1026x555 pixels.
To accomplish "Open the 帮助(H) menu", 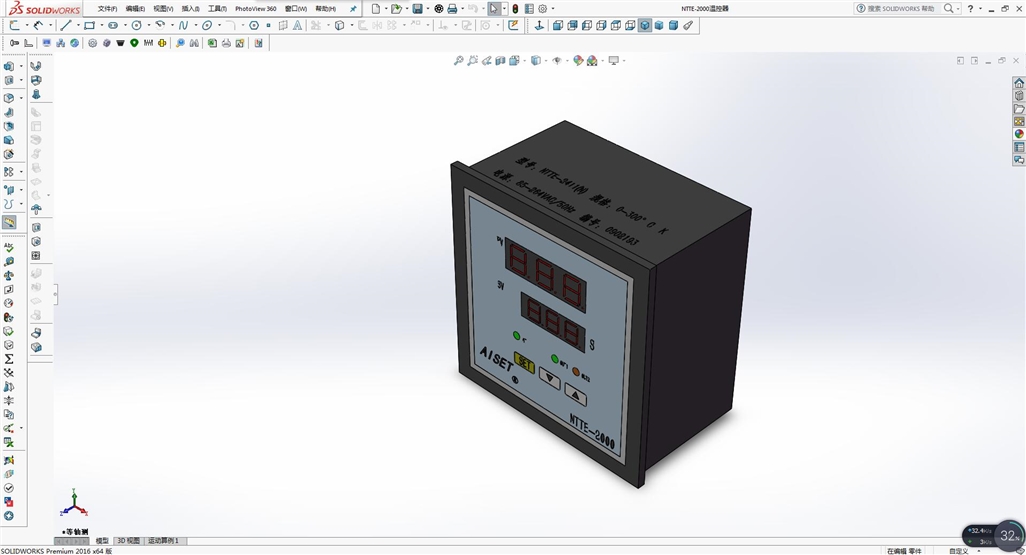I will click(325, 9).
